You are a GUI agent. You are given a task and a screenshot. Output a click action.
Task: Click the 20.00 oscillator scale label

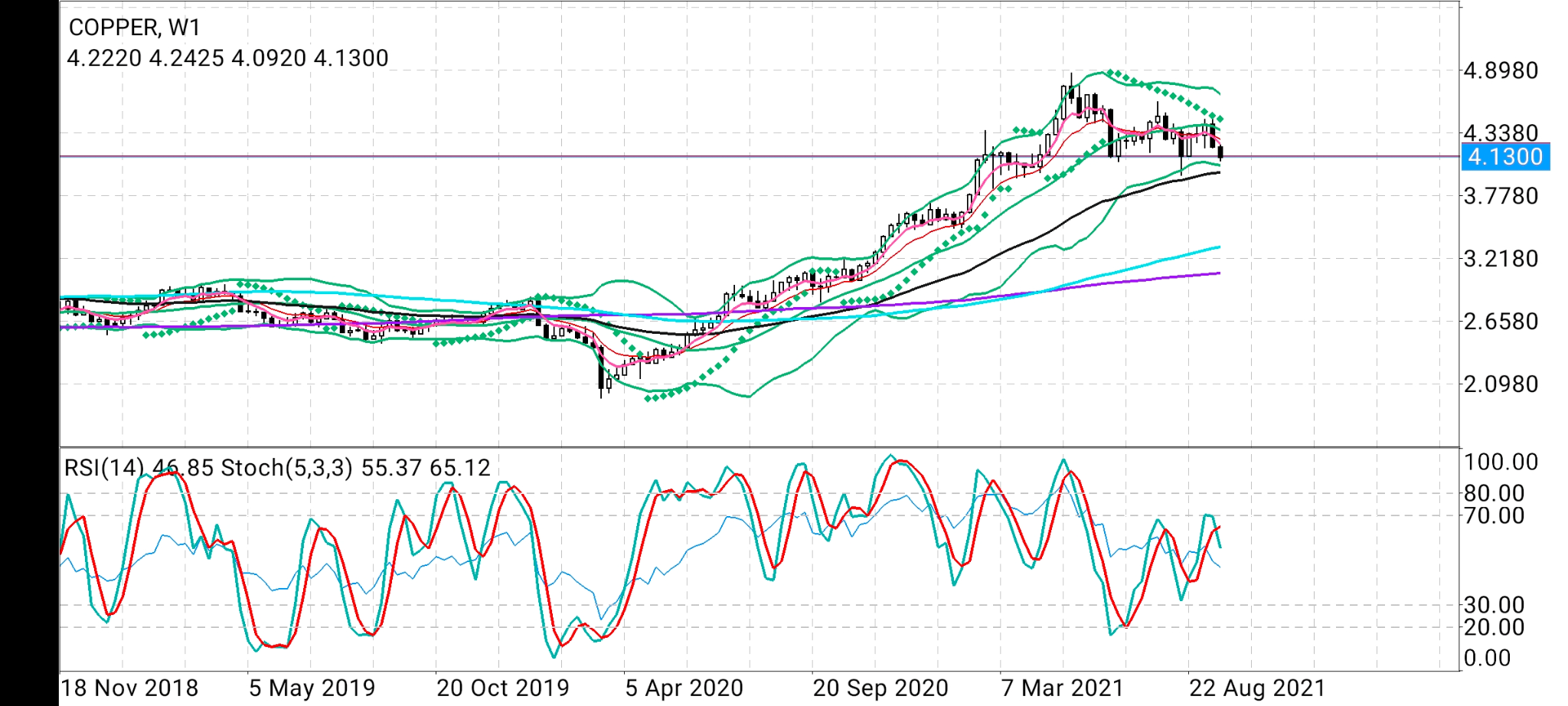click(x=1494, y=627)
